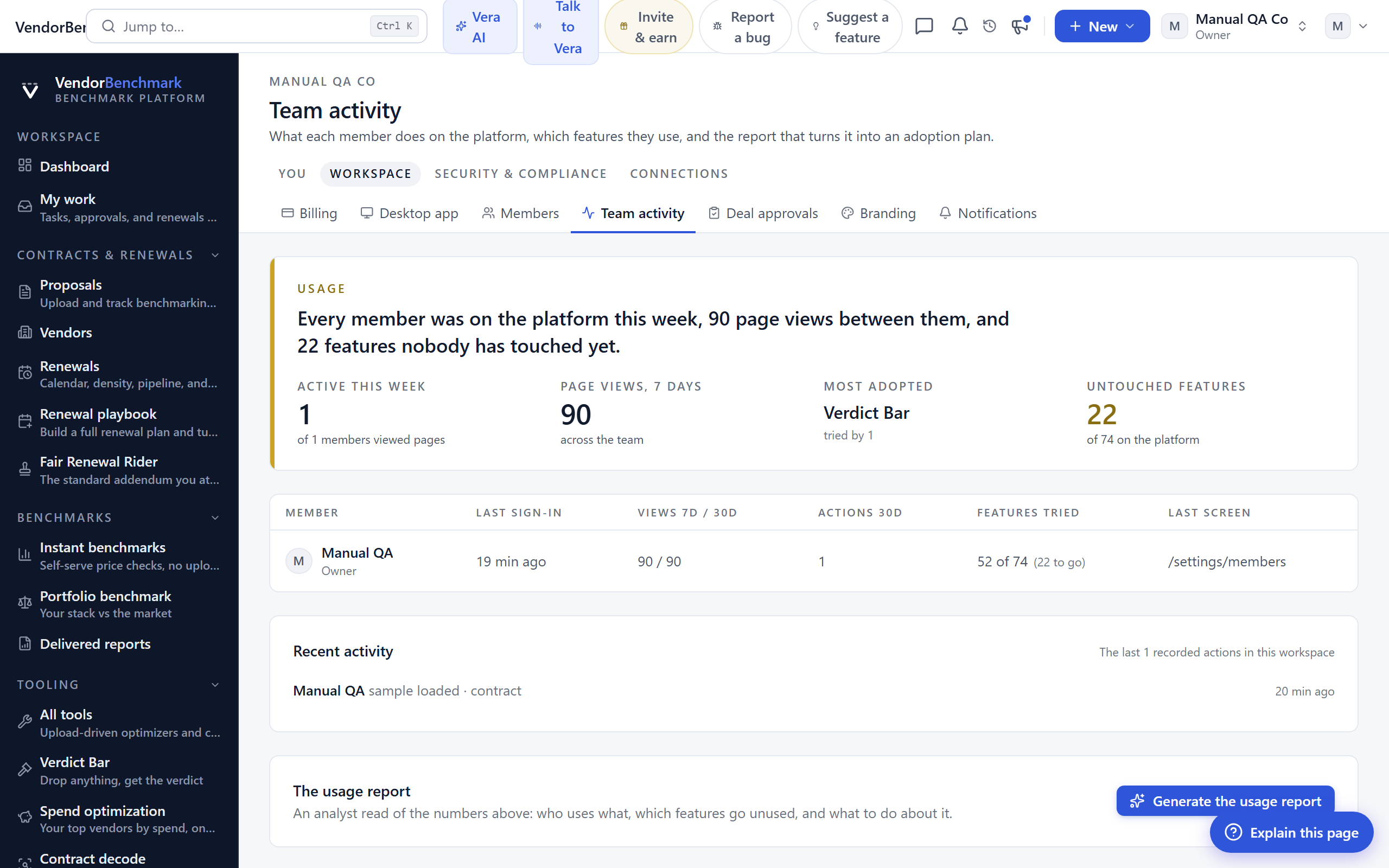The height and width of the screenshot is (868, 1389).
Task: Click the Verdict Bar gavel icon
Action: point(24,770)
